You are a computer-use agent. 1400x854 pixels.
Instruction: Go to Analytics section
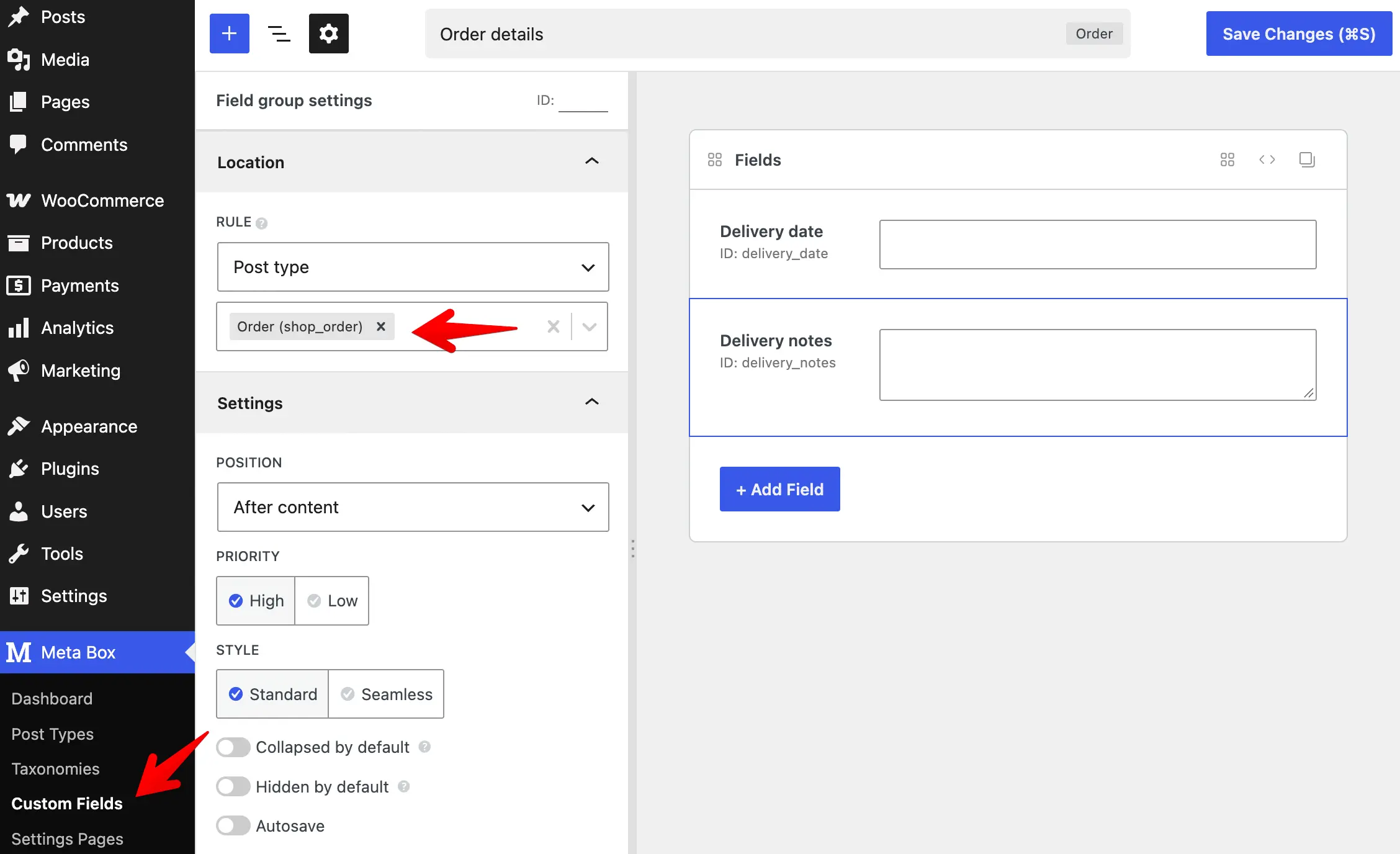97,328
